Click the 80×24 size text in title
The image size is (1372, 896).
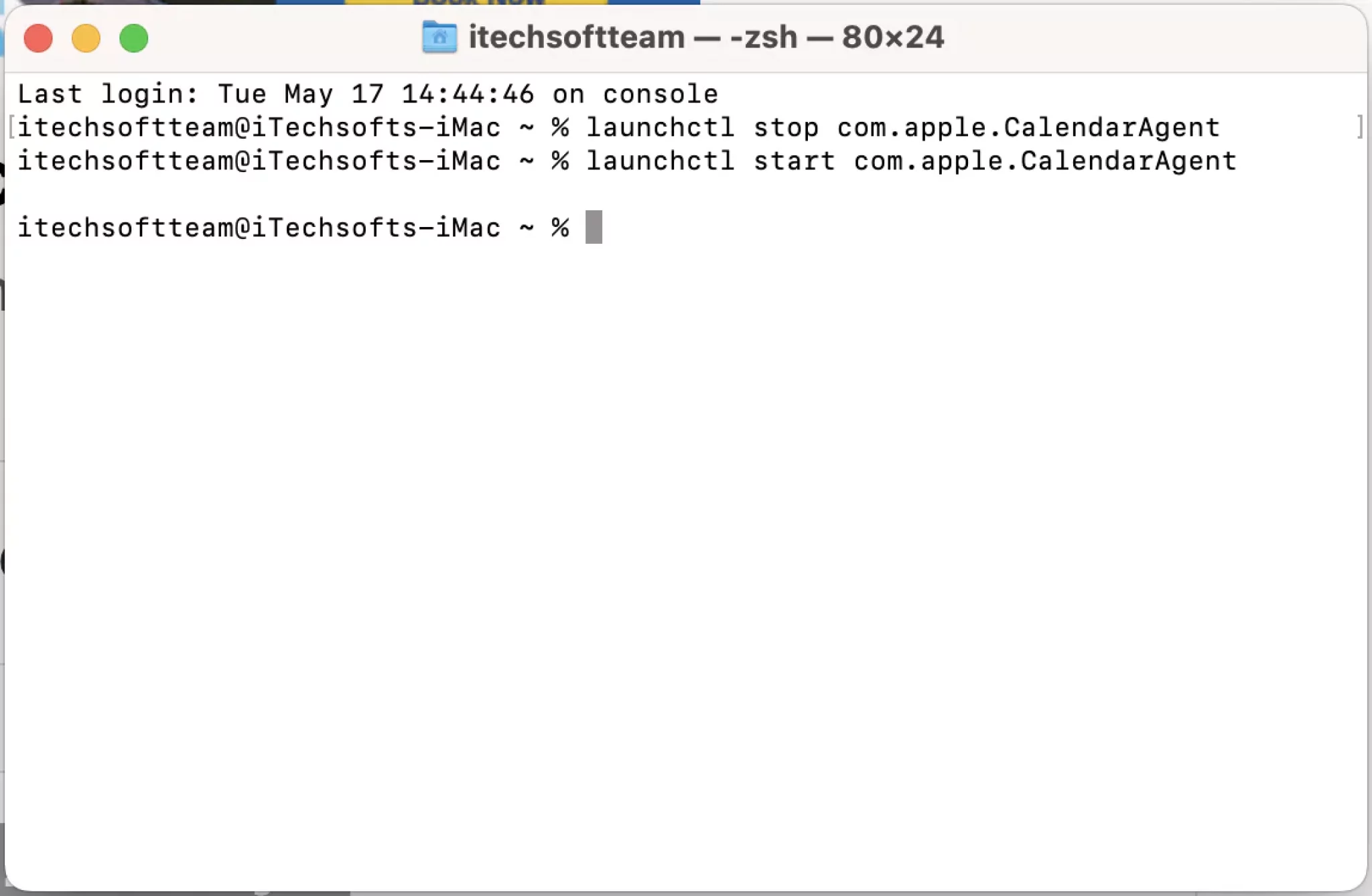click(893, 37)
